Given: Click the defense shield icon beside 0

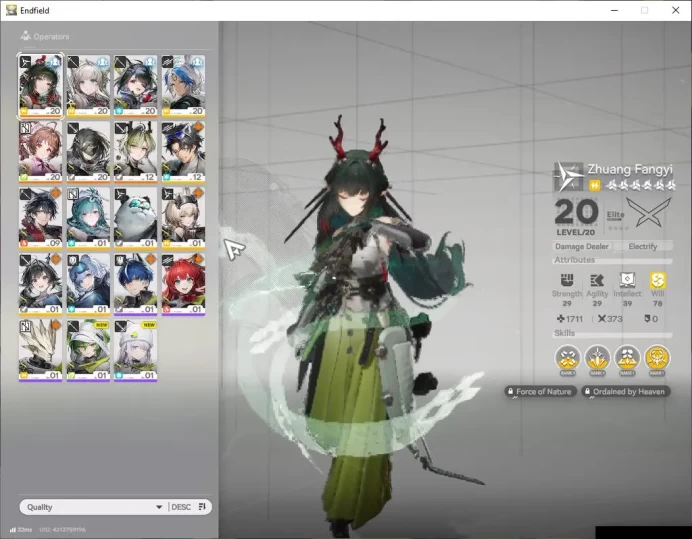Looking at the screenshot, I should (647, 319).
